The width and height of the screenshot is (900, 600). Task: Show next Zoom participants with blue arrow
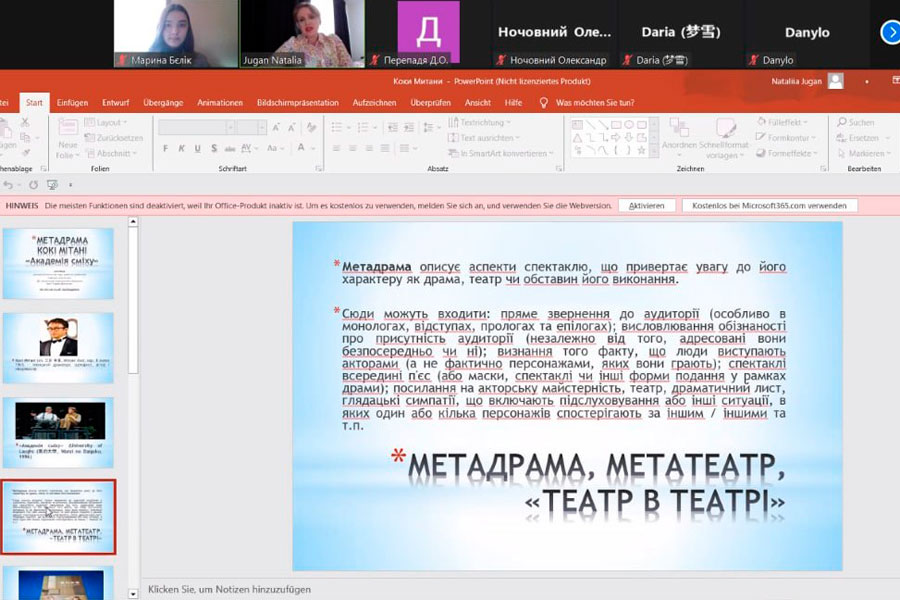click(889, 33)
